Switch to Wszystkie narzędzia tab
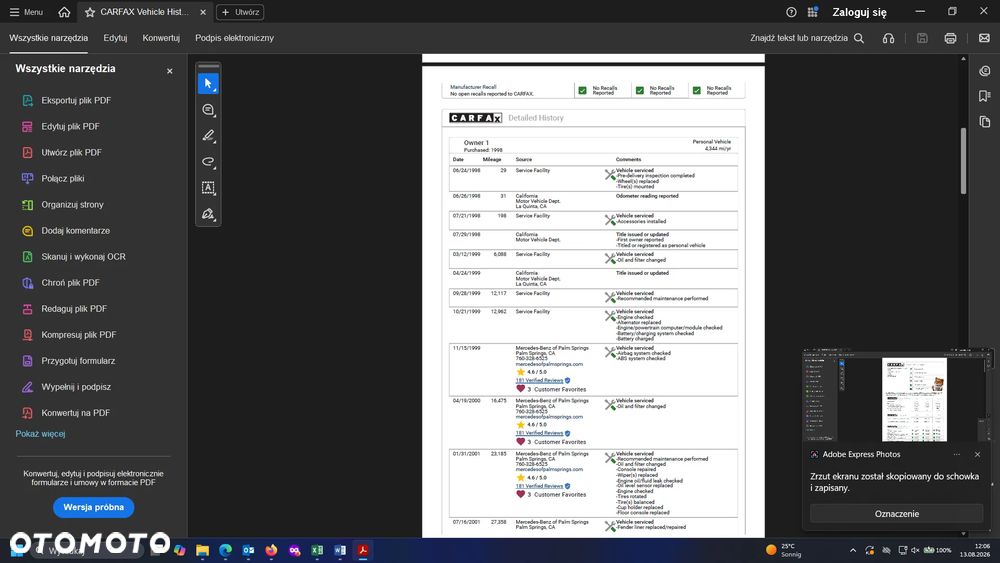1000x563 pixels. [48, 38]
